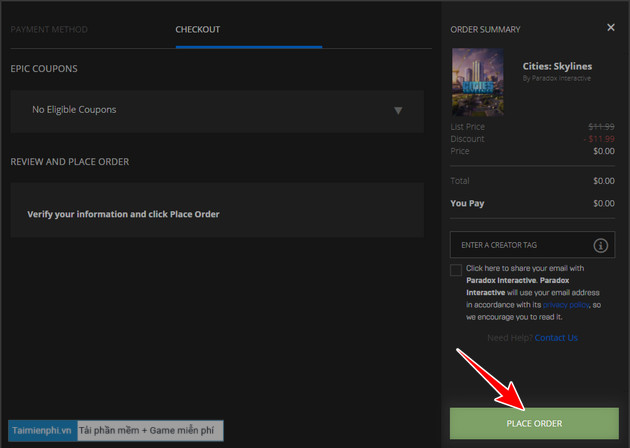Switch to the Payment Method tab

click(49, 30)
